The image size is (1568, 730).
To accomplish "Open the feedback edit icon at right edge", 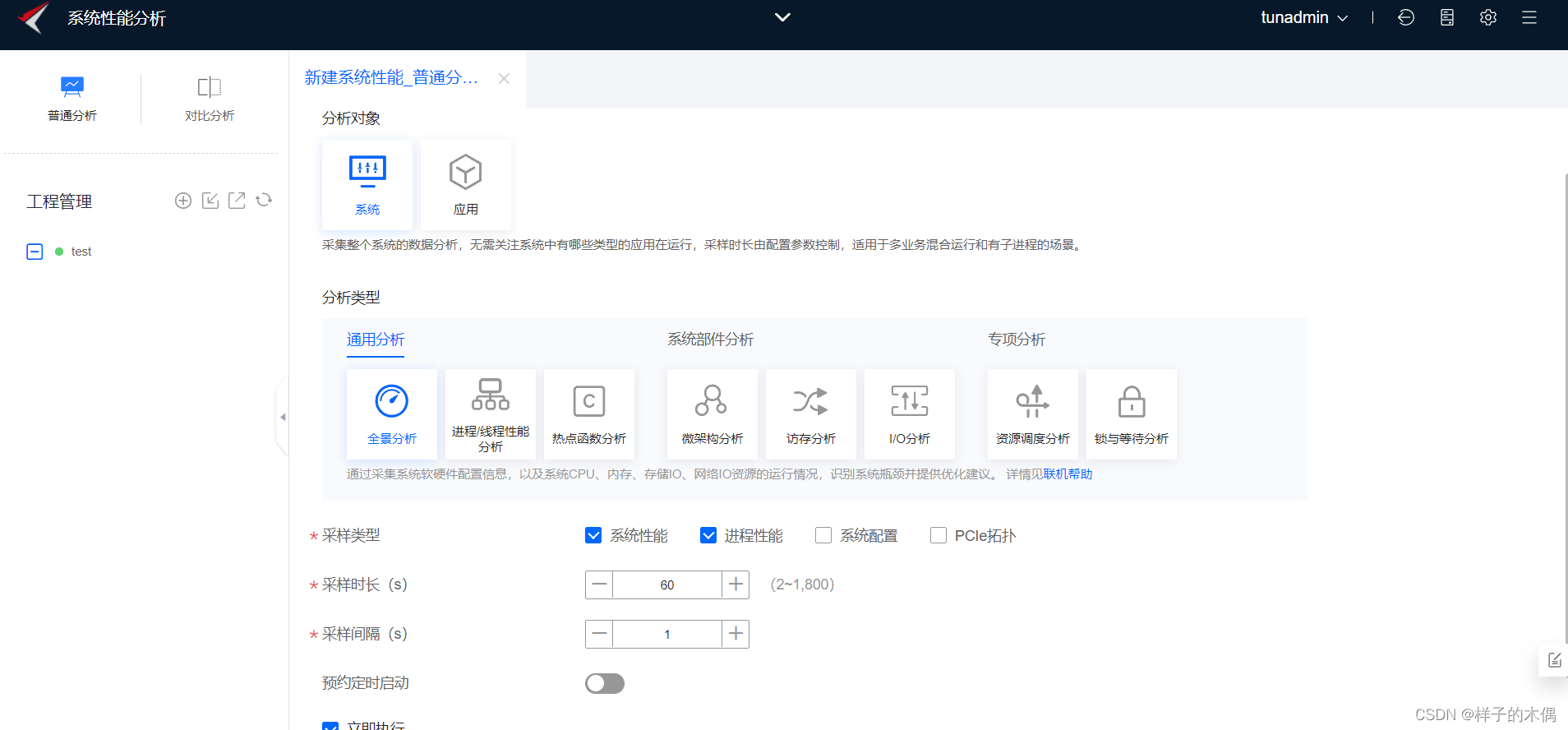I will pyautogui.click(x=1554, y=660).
